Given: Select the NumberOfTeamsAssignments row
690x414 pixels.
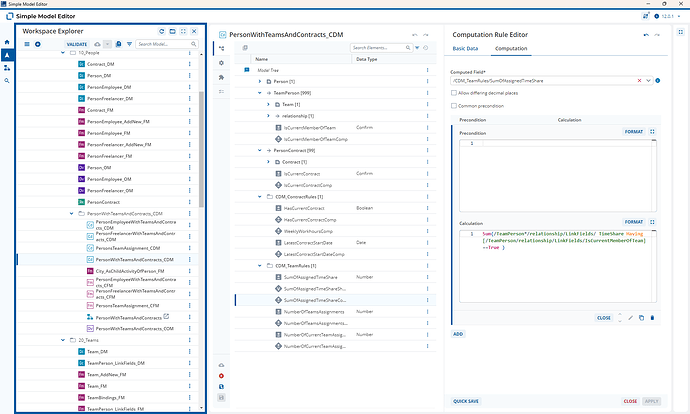Looking at the screenshot, I should pos(335,311).
